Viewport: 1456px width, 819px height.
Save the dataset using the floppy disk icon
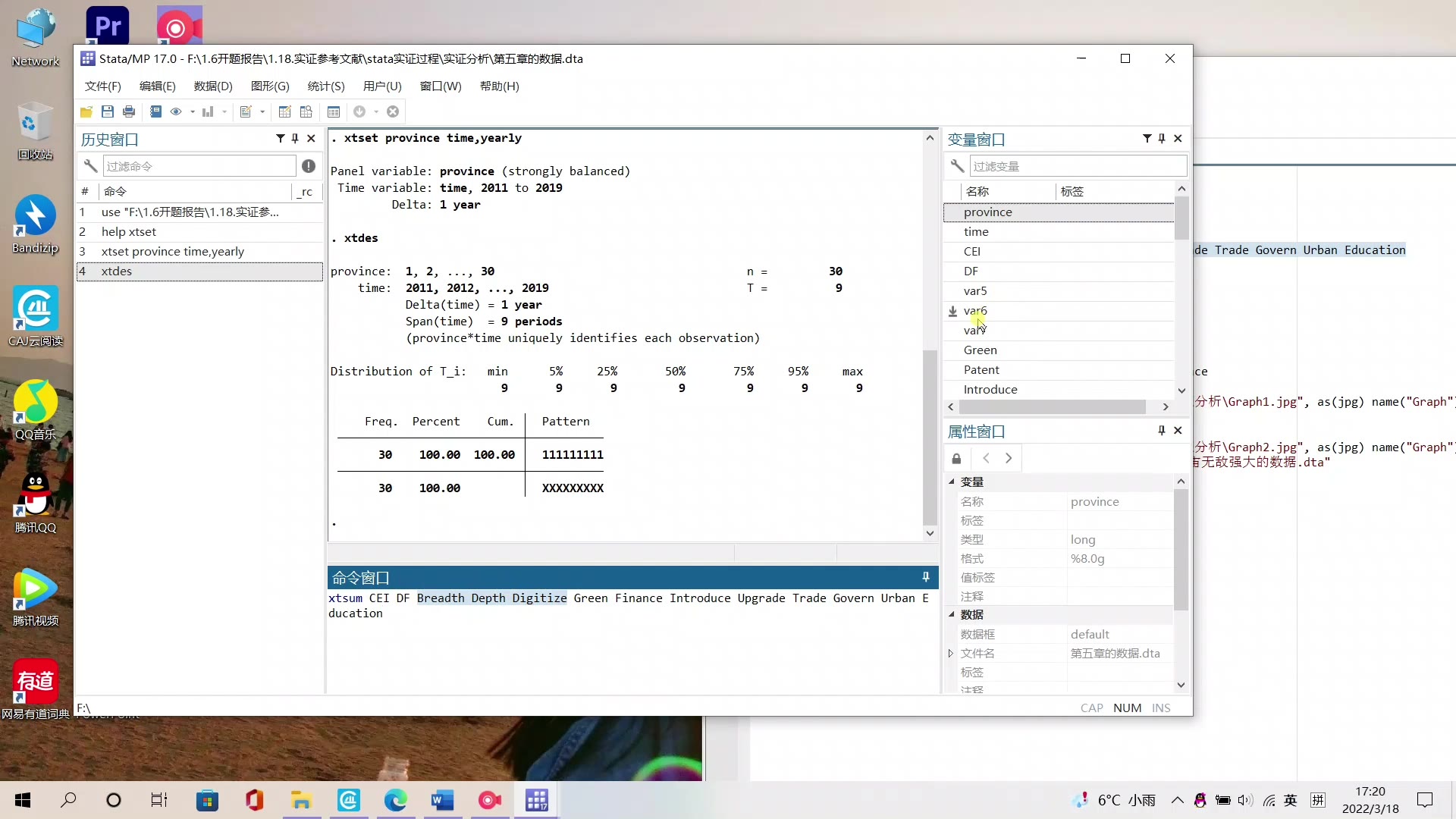[108, 111]
